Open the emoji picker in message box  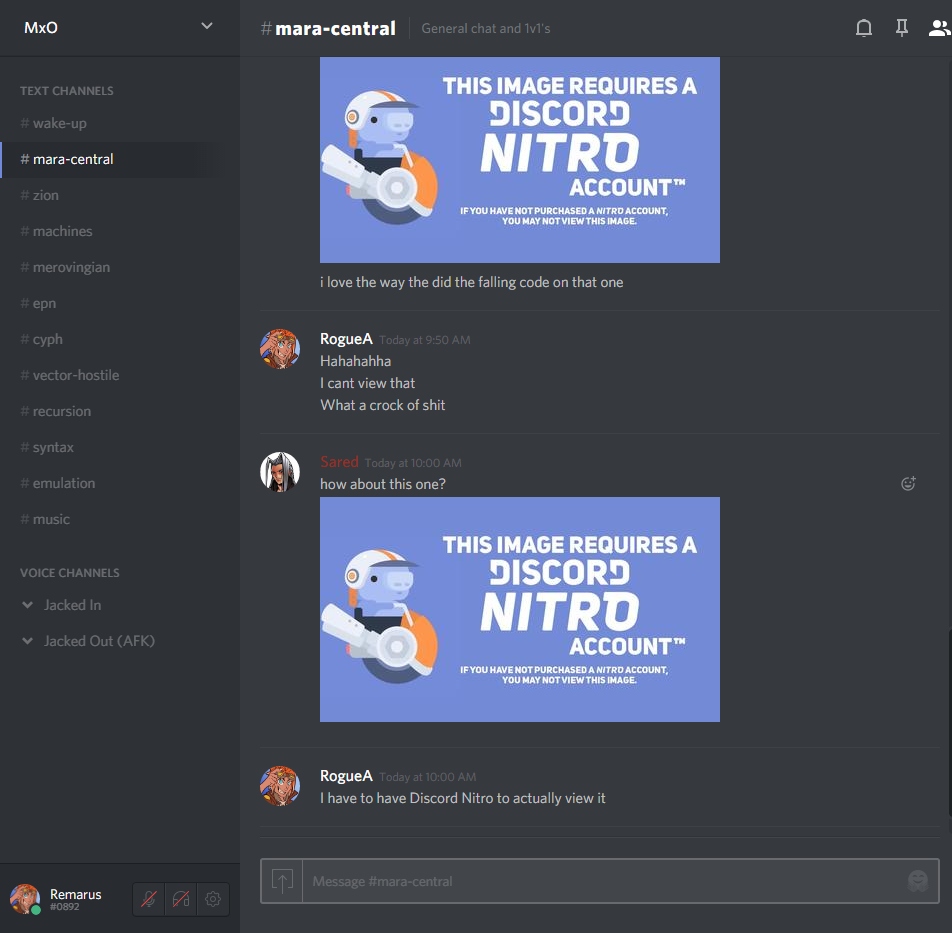(917, 881)
